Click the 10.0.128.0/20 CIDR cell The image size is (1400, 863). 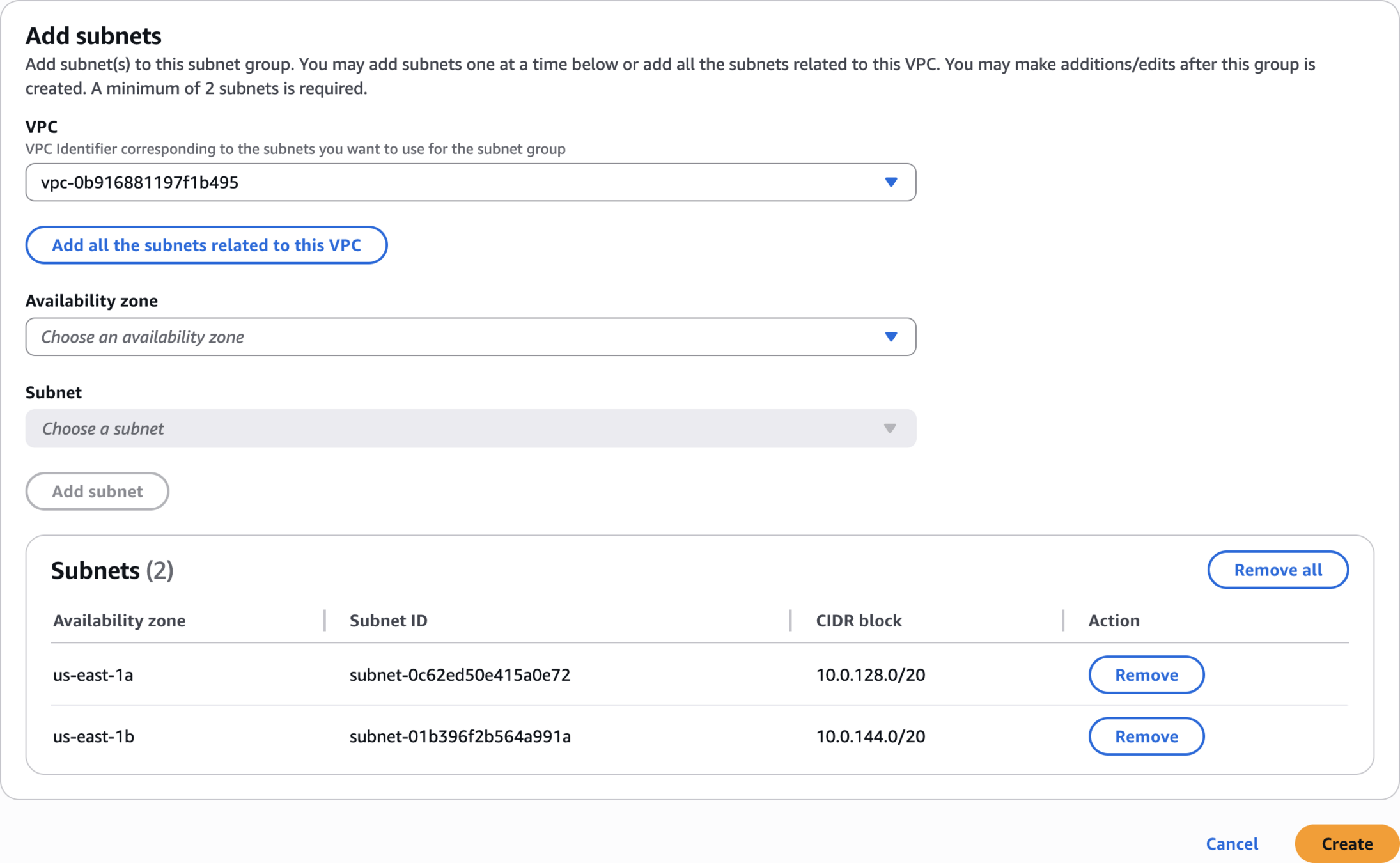870,674
